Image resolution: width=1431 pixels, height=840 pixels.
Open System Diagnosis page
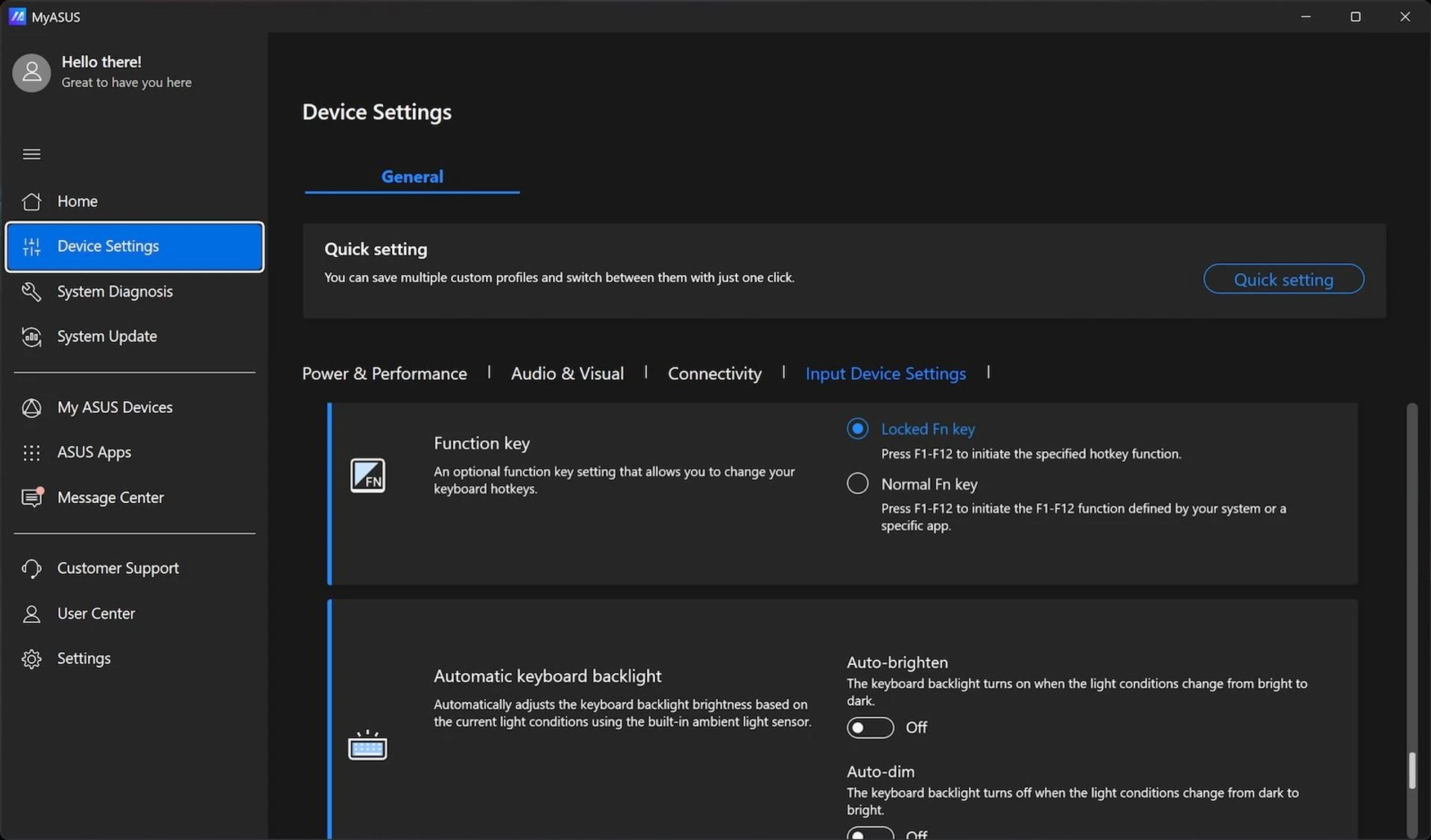tap(134, 291)
